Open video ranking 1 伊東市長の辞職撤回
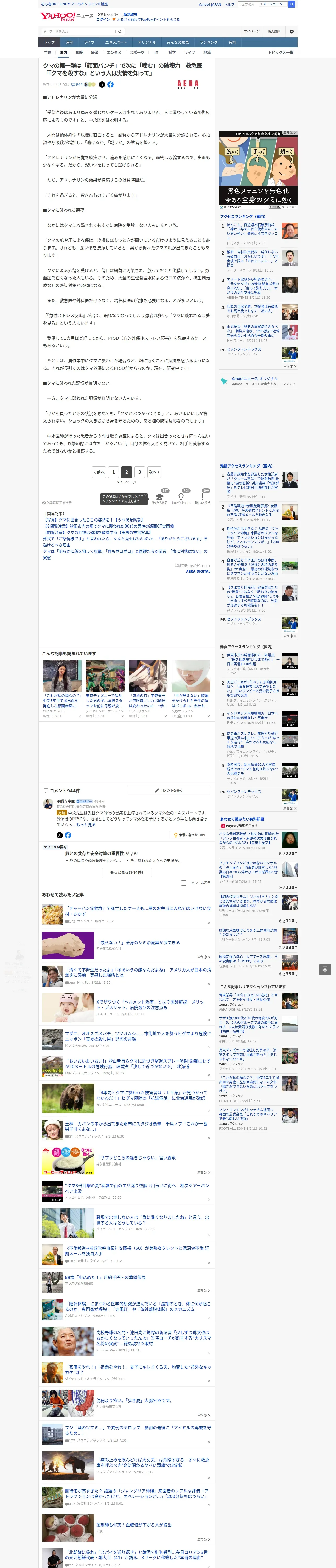Image resolution: width=336 pixels, height=1568 pixels. click(253, 660)
